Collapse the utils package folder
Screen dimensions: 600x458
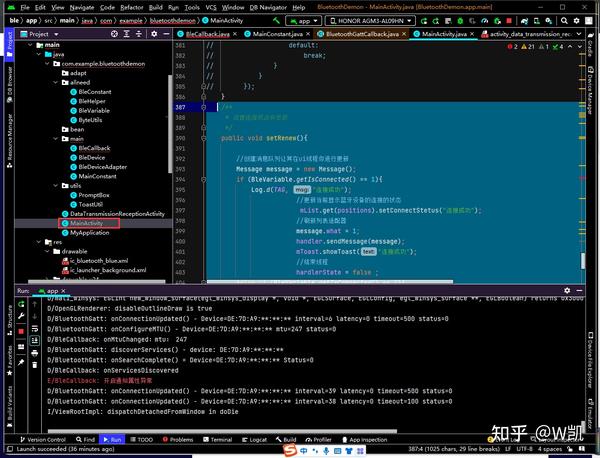coord(55,185)
